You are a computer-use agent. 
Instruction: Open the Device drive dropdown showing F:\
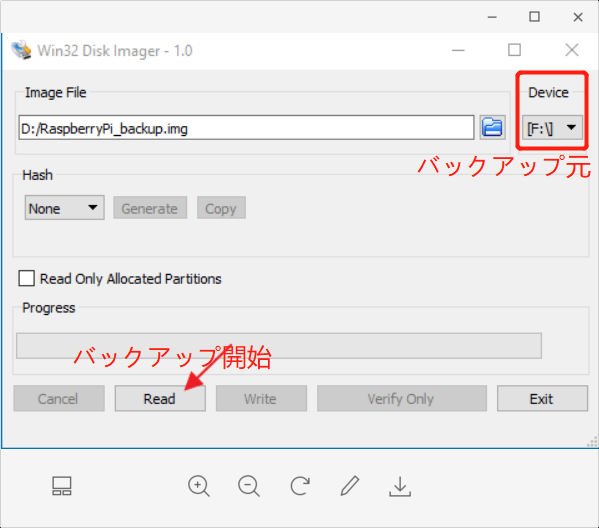point(552,128)
